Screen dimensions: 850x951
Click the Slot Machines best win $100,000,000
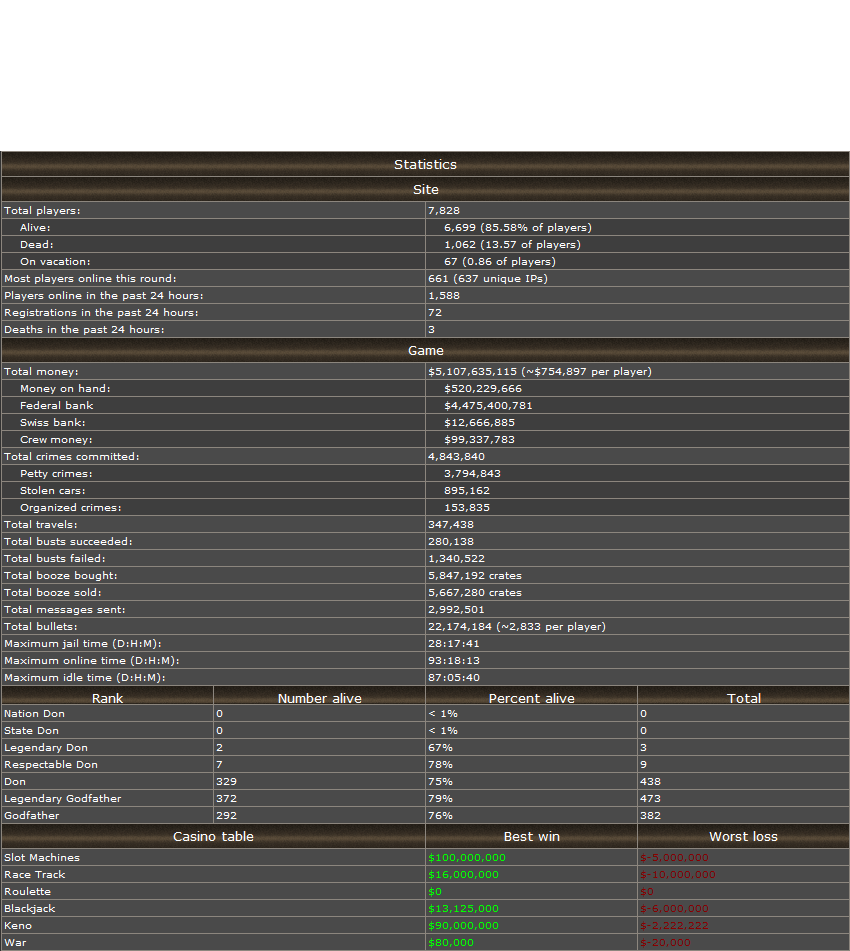467,857
